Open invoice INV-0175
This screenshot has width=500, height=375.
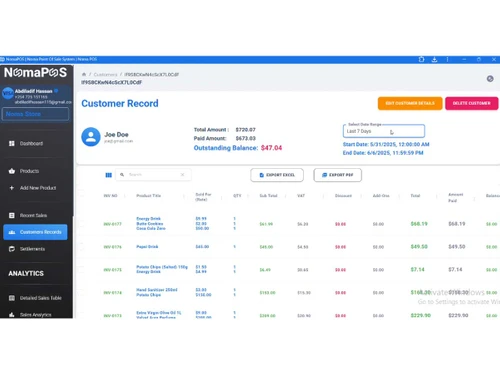pyautogui.click(x=112, y=270)
